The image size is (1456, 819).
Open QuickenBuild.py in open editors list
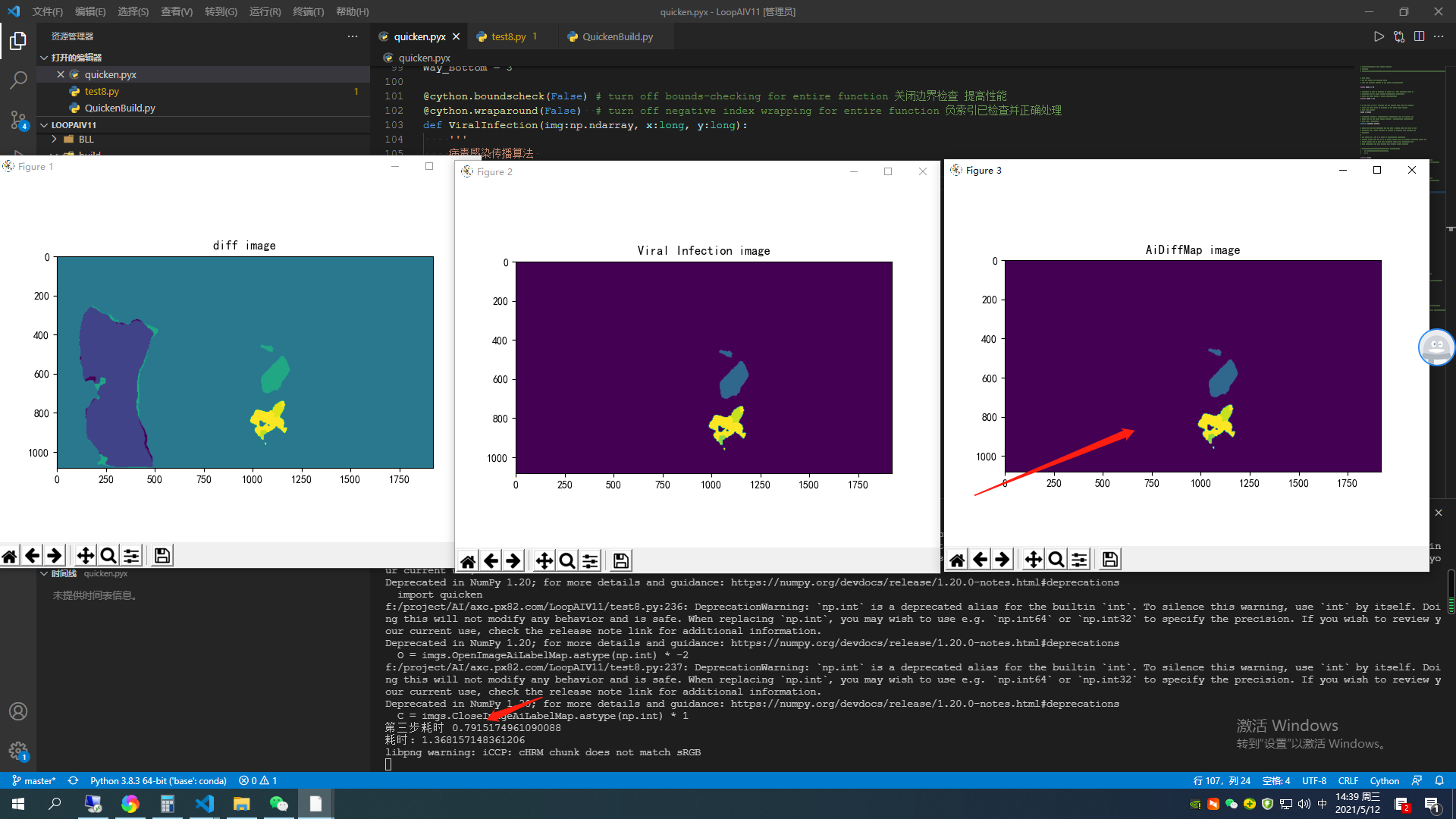pos(120,108)
